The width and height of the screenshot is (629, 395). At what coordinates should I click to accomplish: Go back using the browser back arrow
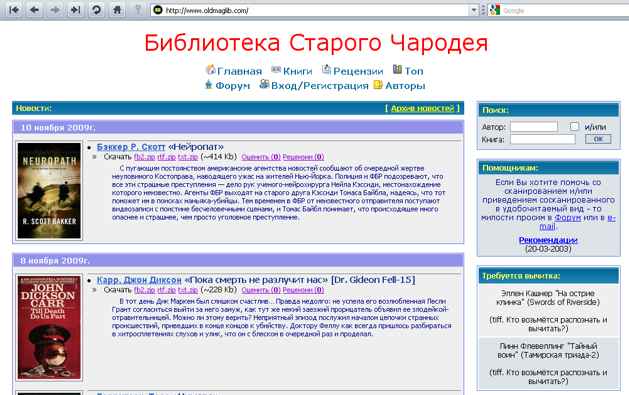click(34, 10)
